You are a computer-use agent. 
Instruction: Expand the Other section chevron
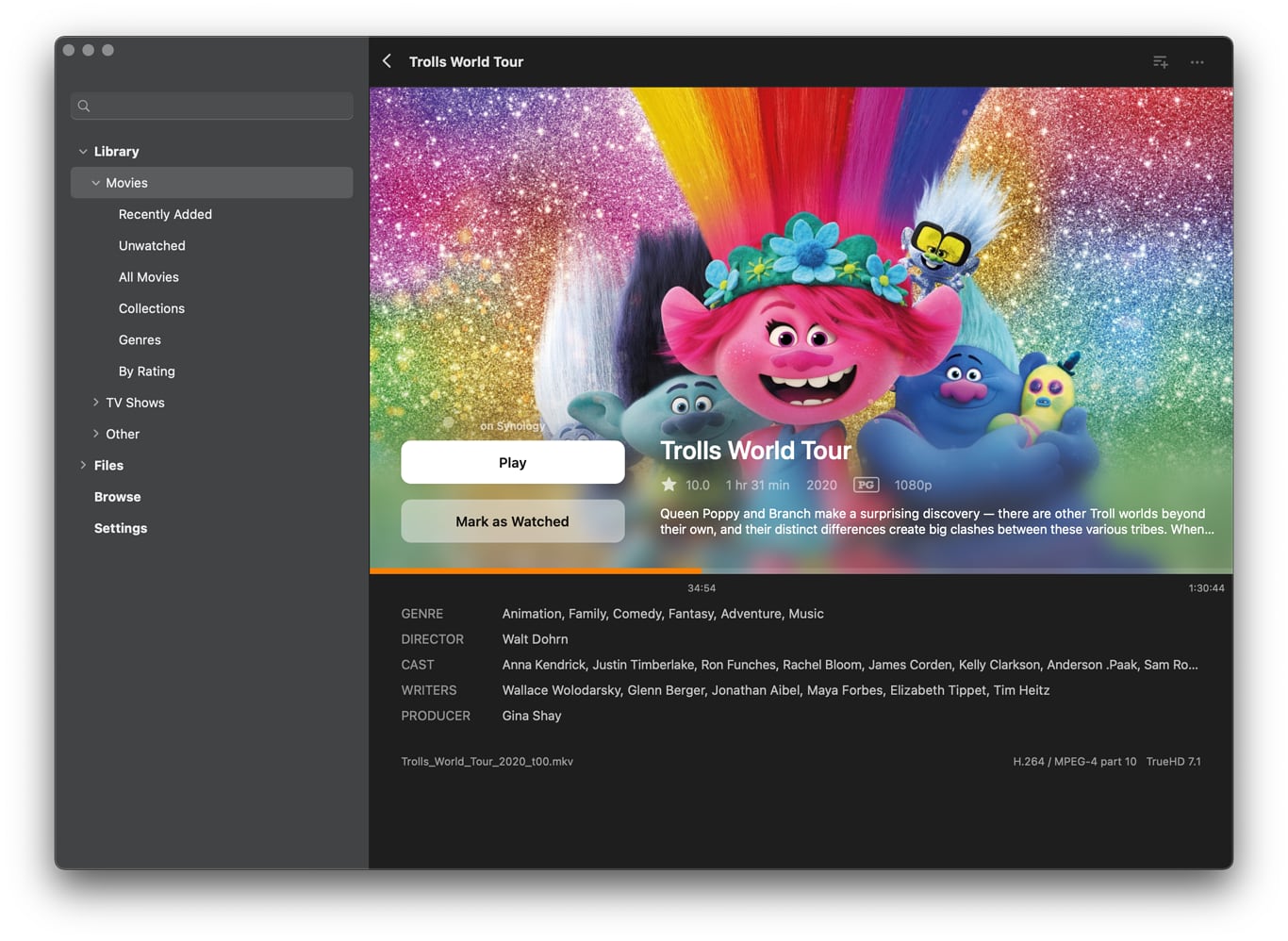[x=95, y=434]
